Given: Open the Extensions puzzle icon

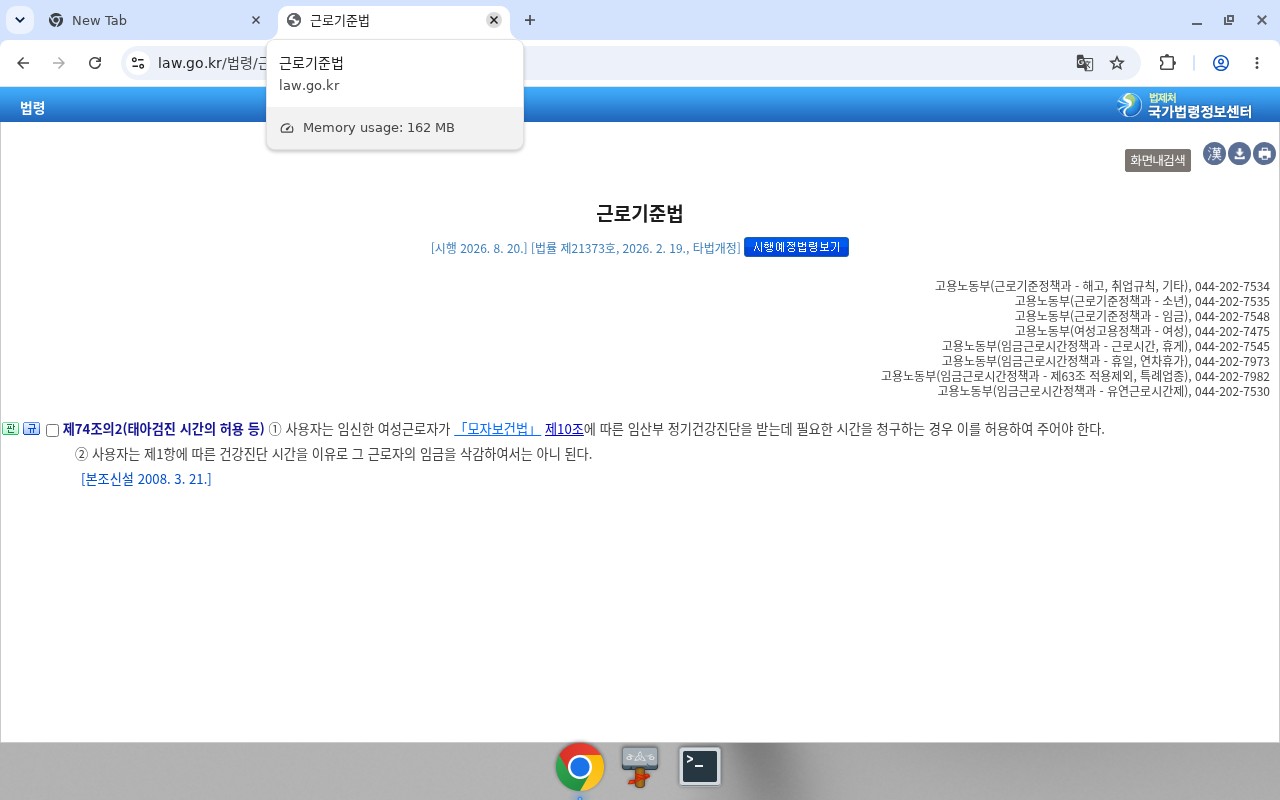Looking at the screenshot, I should (1167, 63).
